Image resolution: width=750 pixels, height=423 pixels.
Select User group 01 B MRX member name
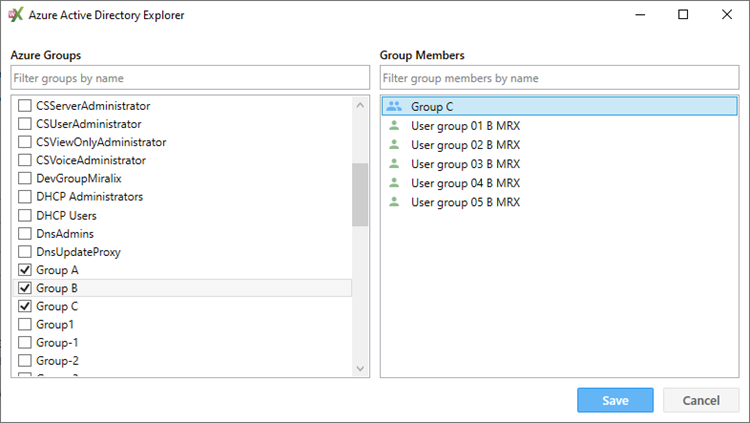point(465,126)
